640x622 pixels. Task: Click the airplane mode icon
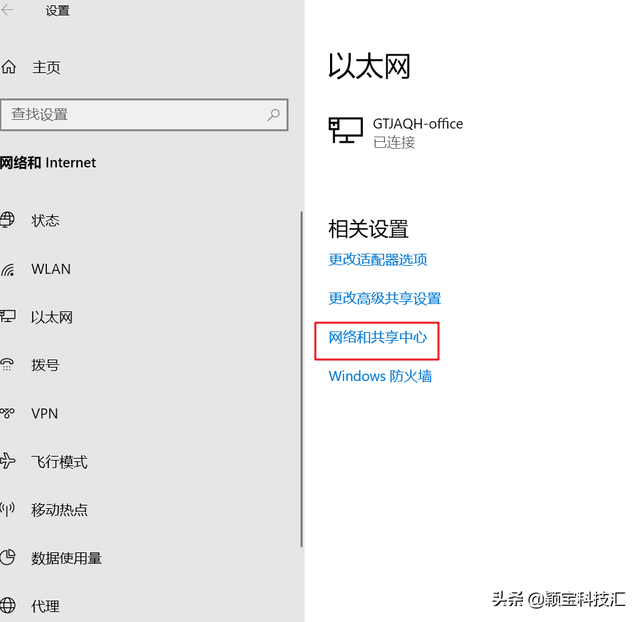(8, 461)
